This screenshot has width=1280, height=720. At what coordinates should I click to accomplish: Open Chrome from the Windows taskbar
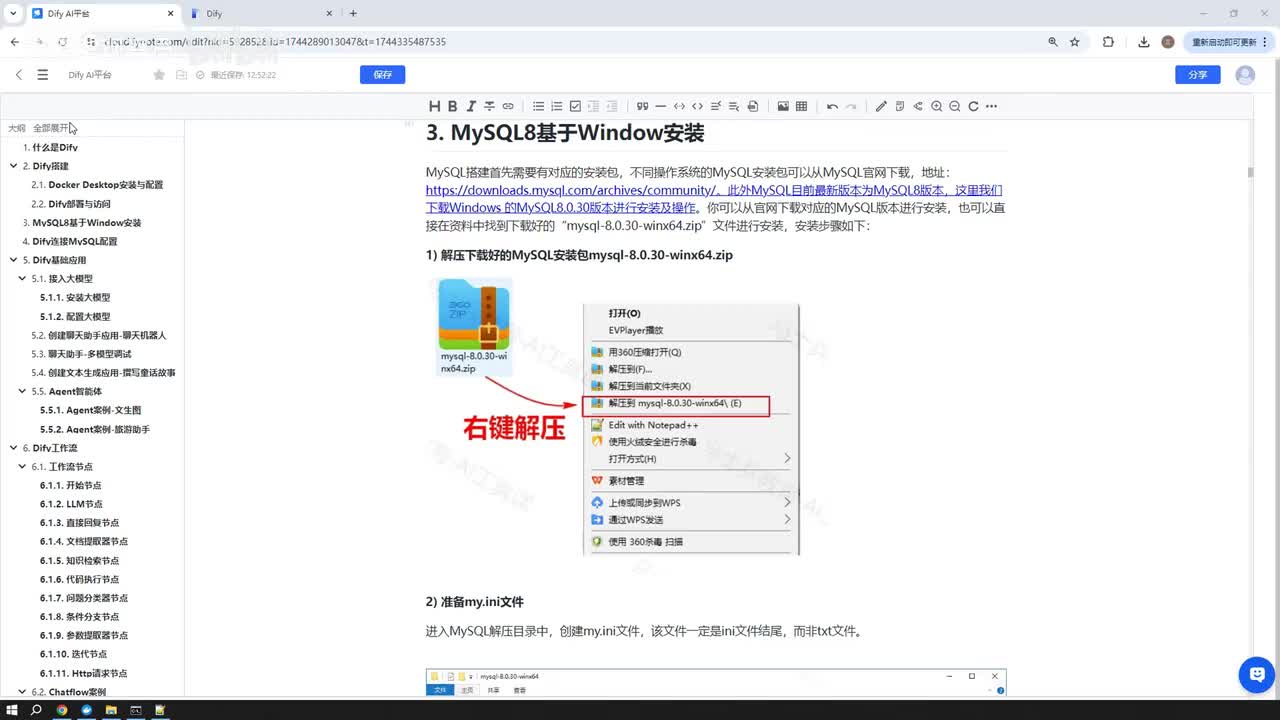click(x=62, y=710)
